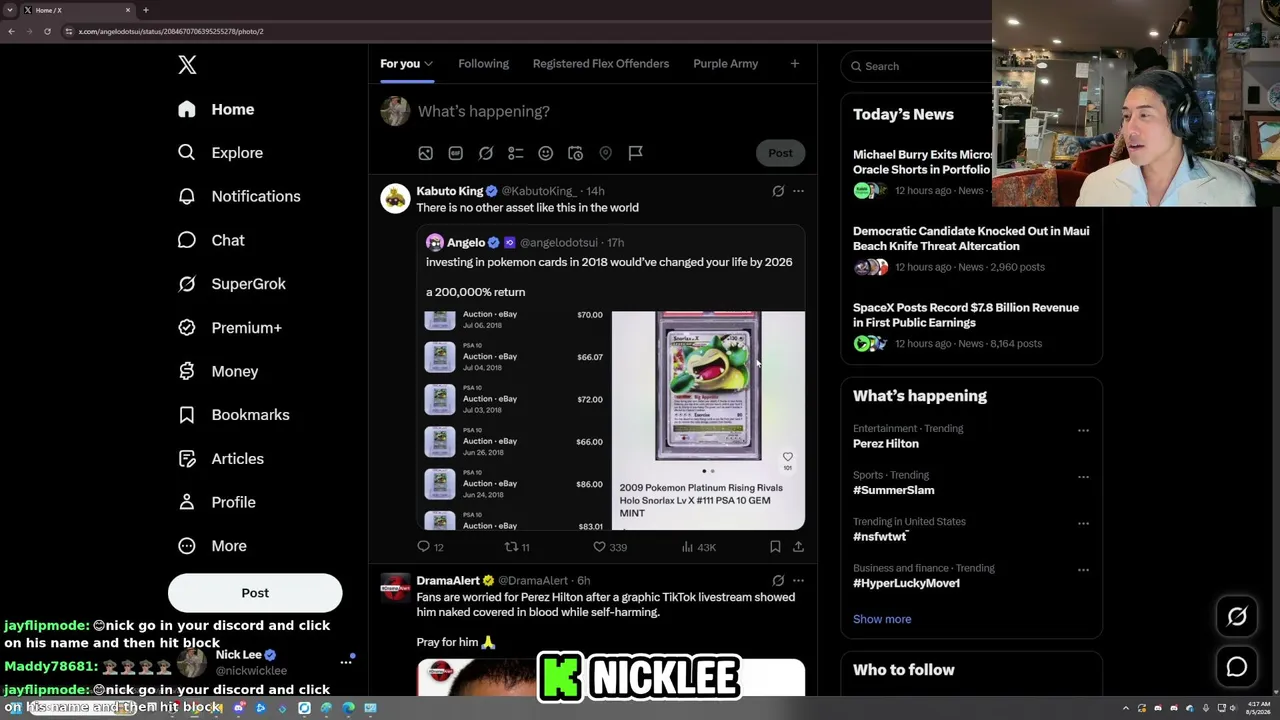Go to Home in the sidebar
Image resolution: width=1280 pixels, height=720 pixels.
216,109
